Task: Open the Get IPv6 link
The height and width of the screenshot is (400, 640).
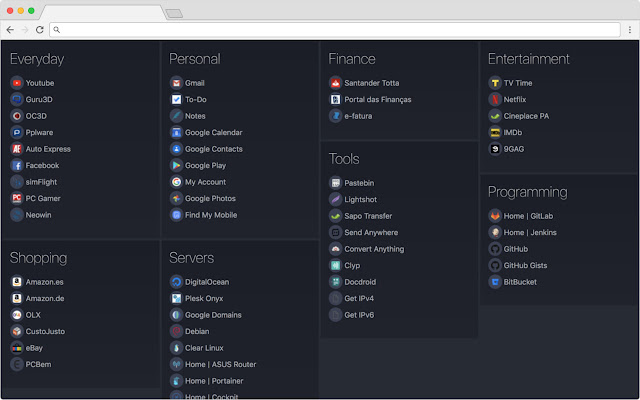Action: (x=359, y=315)
